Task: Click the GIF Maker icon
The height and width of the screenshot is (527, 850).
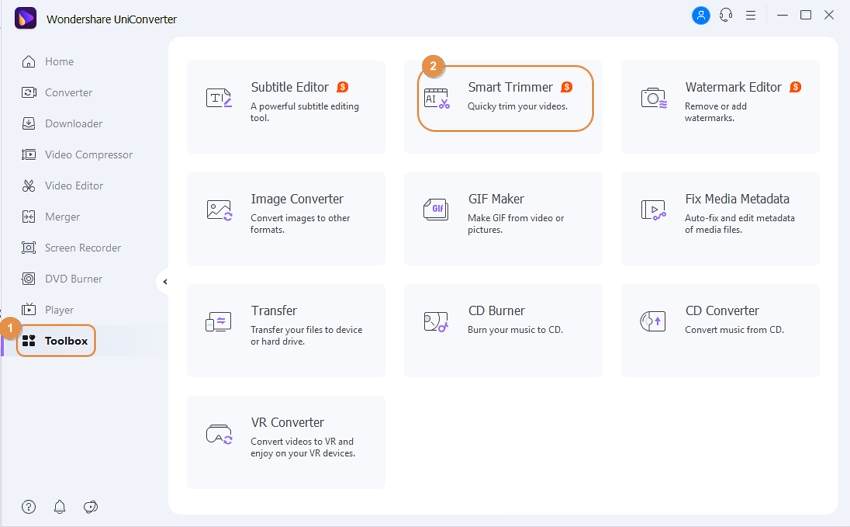Action: pos(436,210)
